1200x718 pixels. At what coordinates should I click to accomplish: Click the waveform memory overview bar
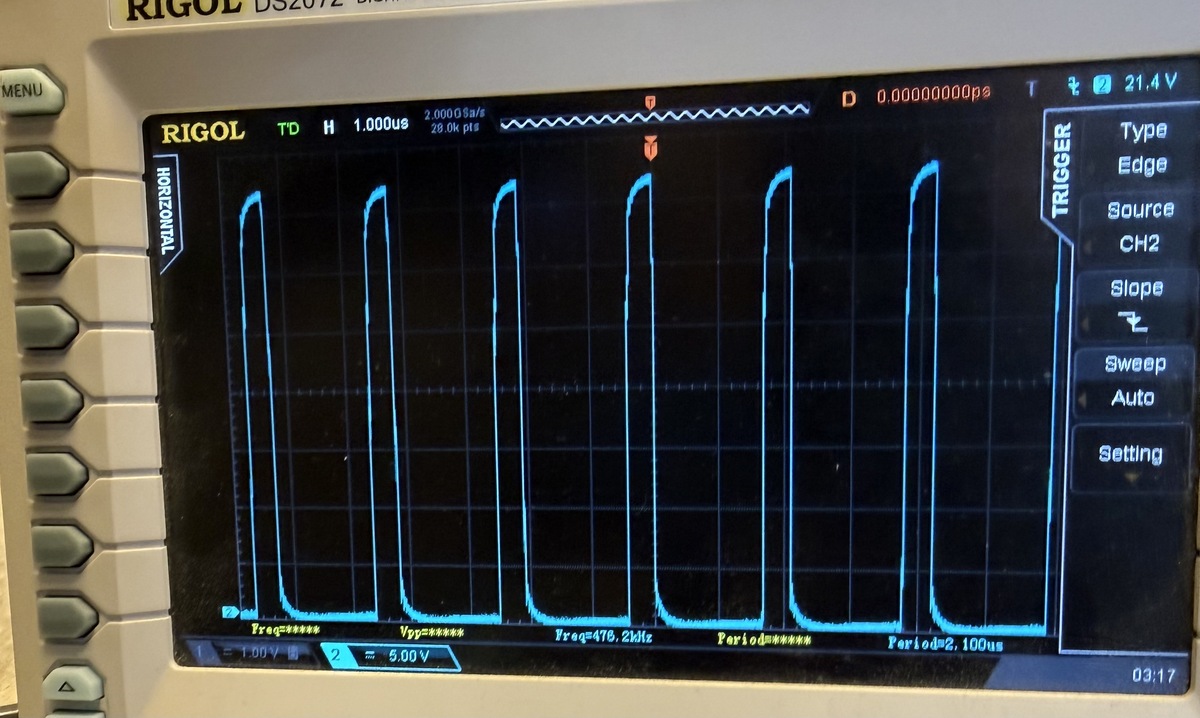coord(654,117)
